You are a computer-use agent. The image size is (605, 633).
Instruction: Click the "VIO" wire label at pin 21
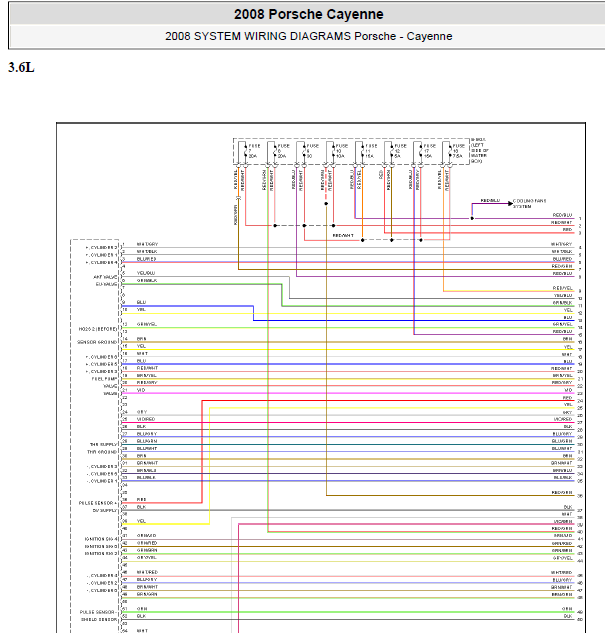click(x=141, y=390)
